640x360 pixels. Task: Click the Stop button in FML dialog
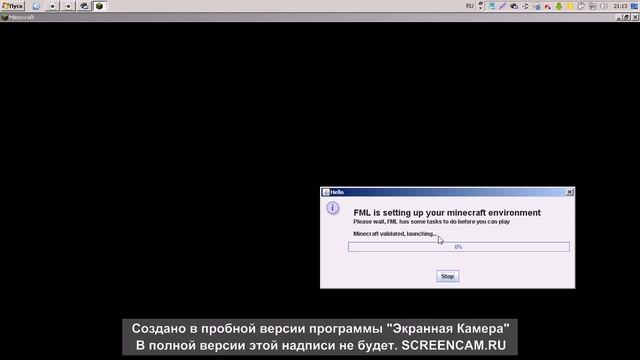[x=447, y=276]
